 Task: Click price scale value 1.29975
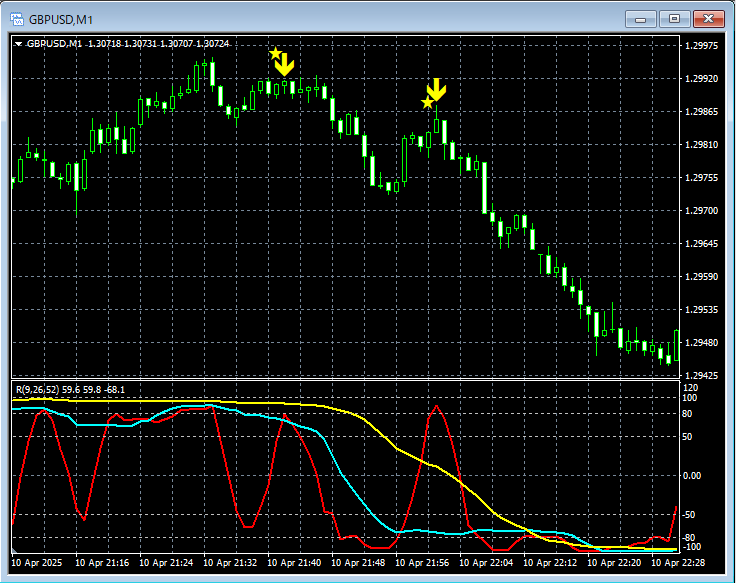(x=702, y=46)
